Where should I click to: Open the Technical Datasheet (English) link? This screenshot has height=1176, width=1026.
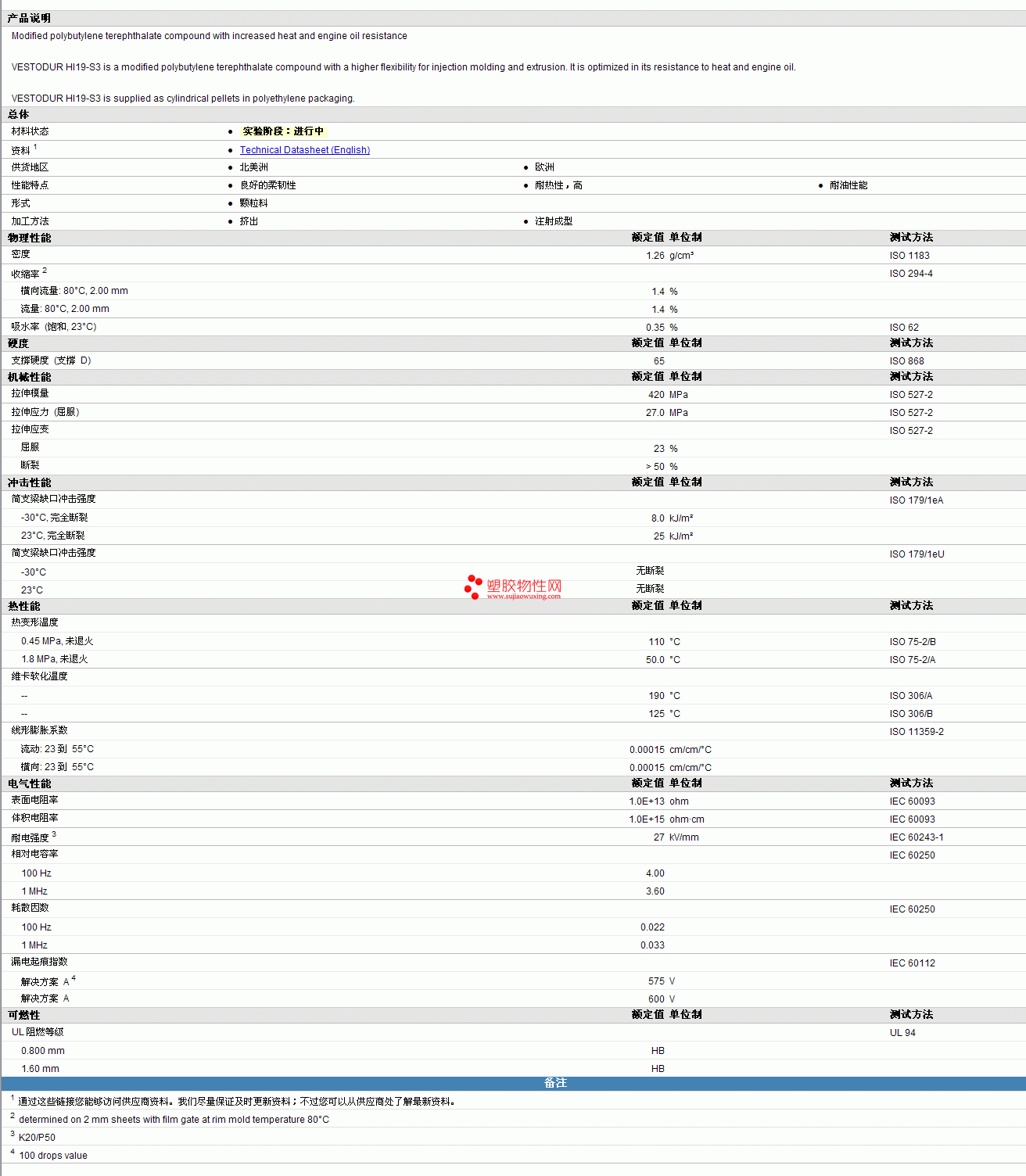305,150
